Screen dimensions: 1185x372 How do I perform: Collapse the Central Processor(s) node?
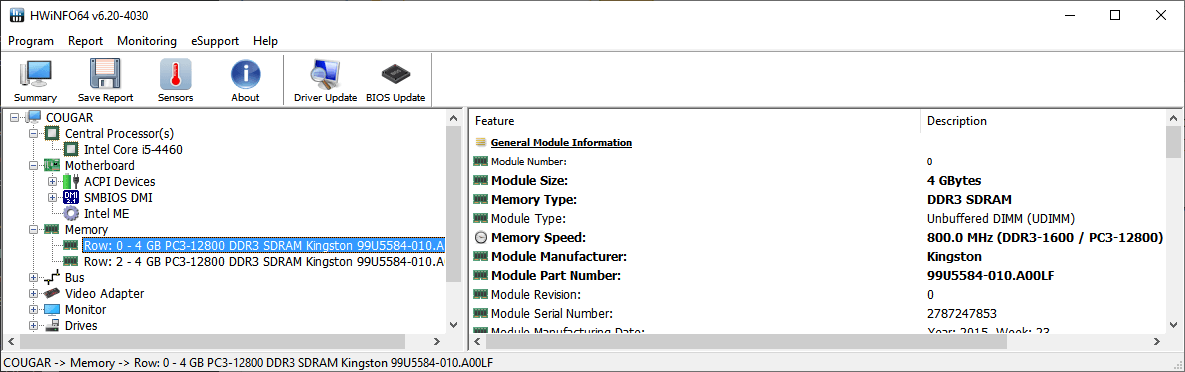coord(33,133)
